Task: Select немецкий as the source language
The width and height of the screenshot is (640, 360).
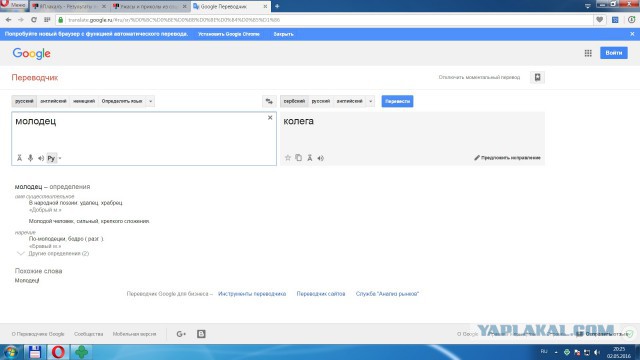Action: [84, 101]
